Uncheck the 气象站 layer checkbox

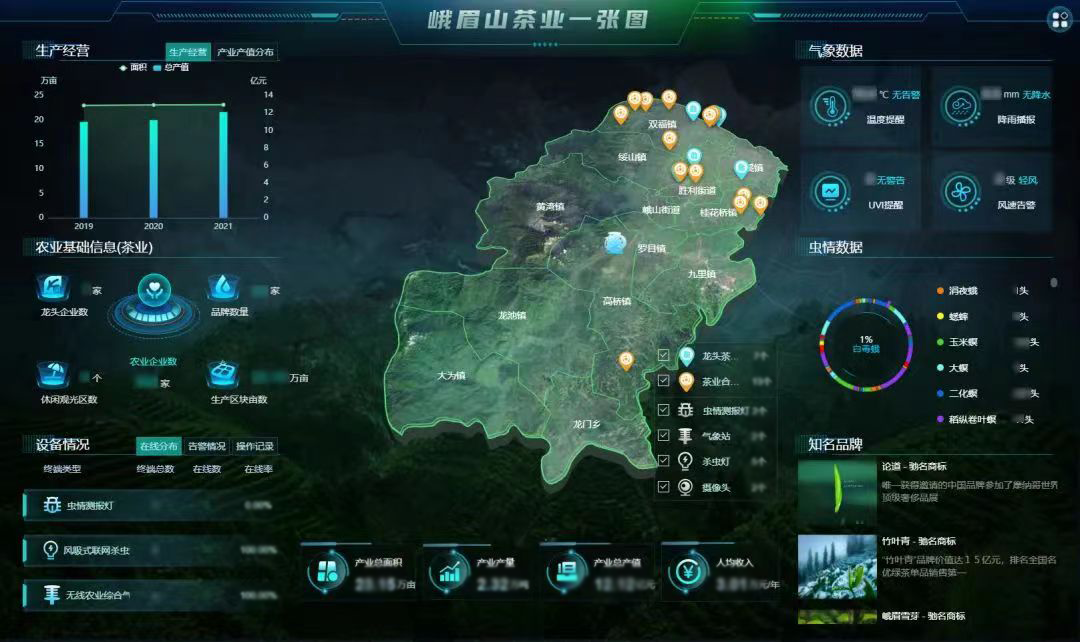(x=663, y=436)
